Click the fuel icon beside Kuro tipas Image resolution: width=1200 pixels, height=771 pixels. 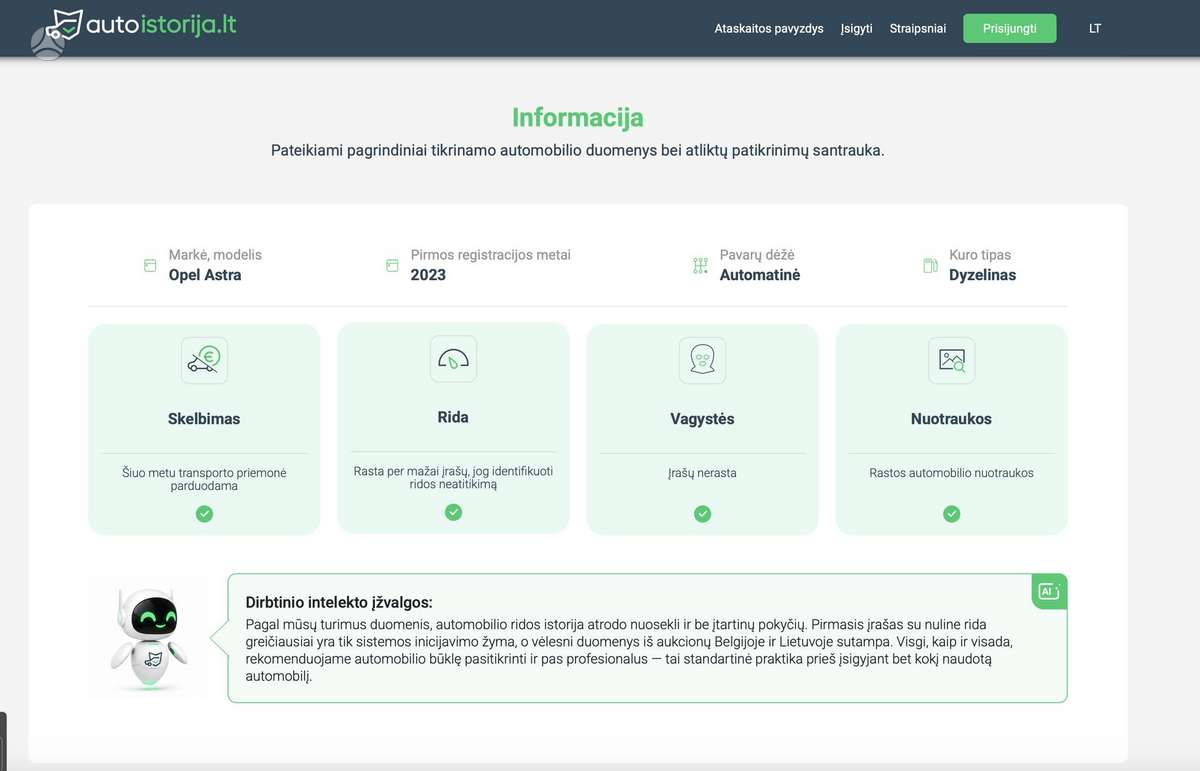930,266
